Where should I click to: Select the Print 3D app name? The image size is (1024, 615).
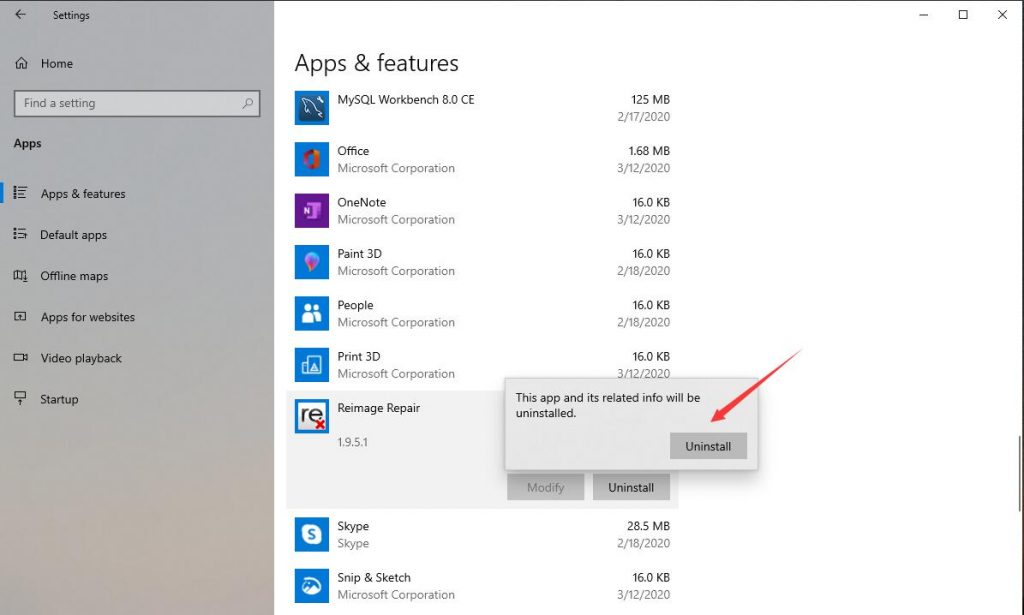[359, 356]
